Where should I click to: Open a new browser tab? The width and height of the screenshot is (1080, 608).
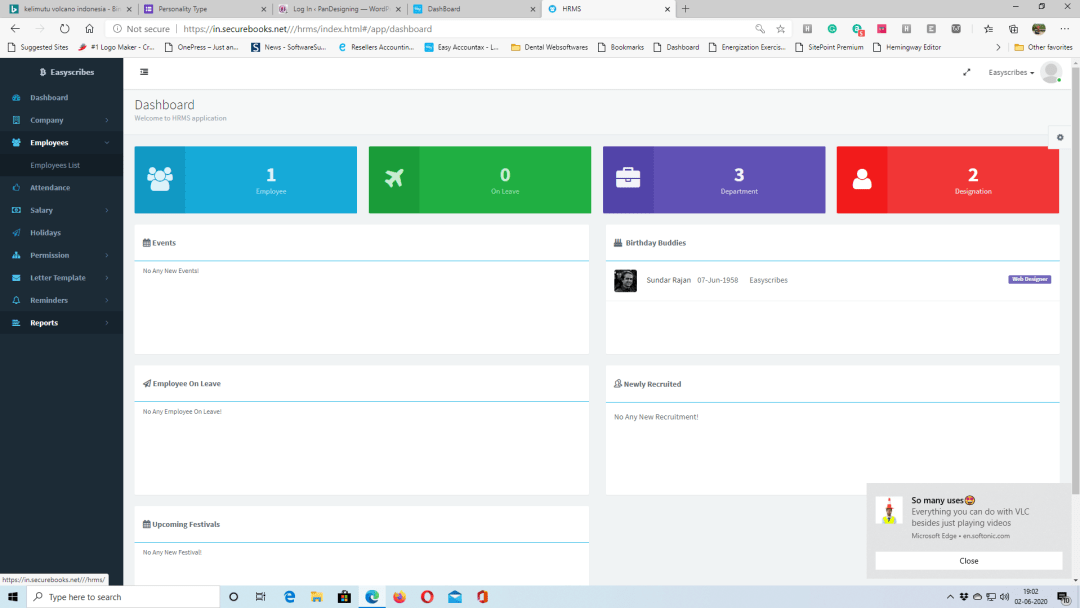coord(685,9)
